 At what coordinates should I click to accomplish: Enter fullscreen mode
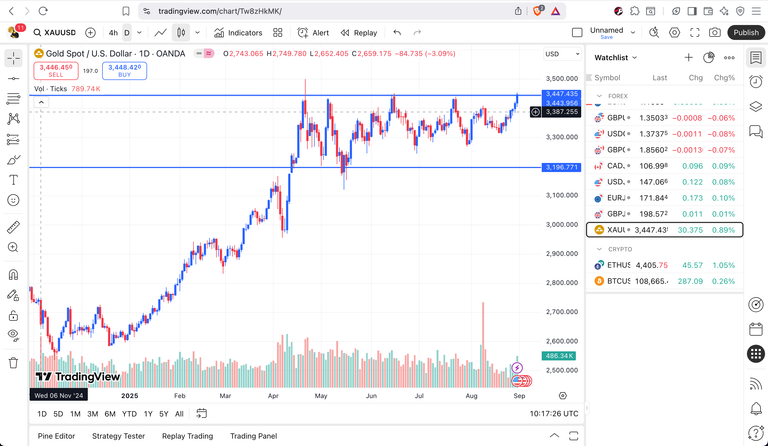(x=695, y=33)
